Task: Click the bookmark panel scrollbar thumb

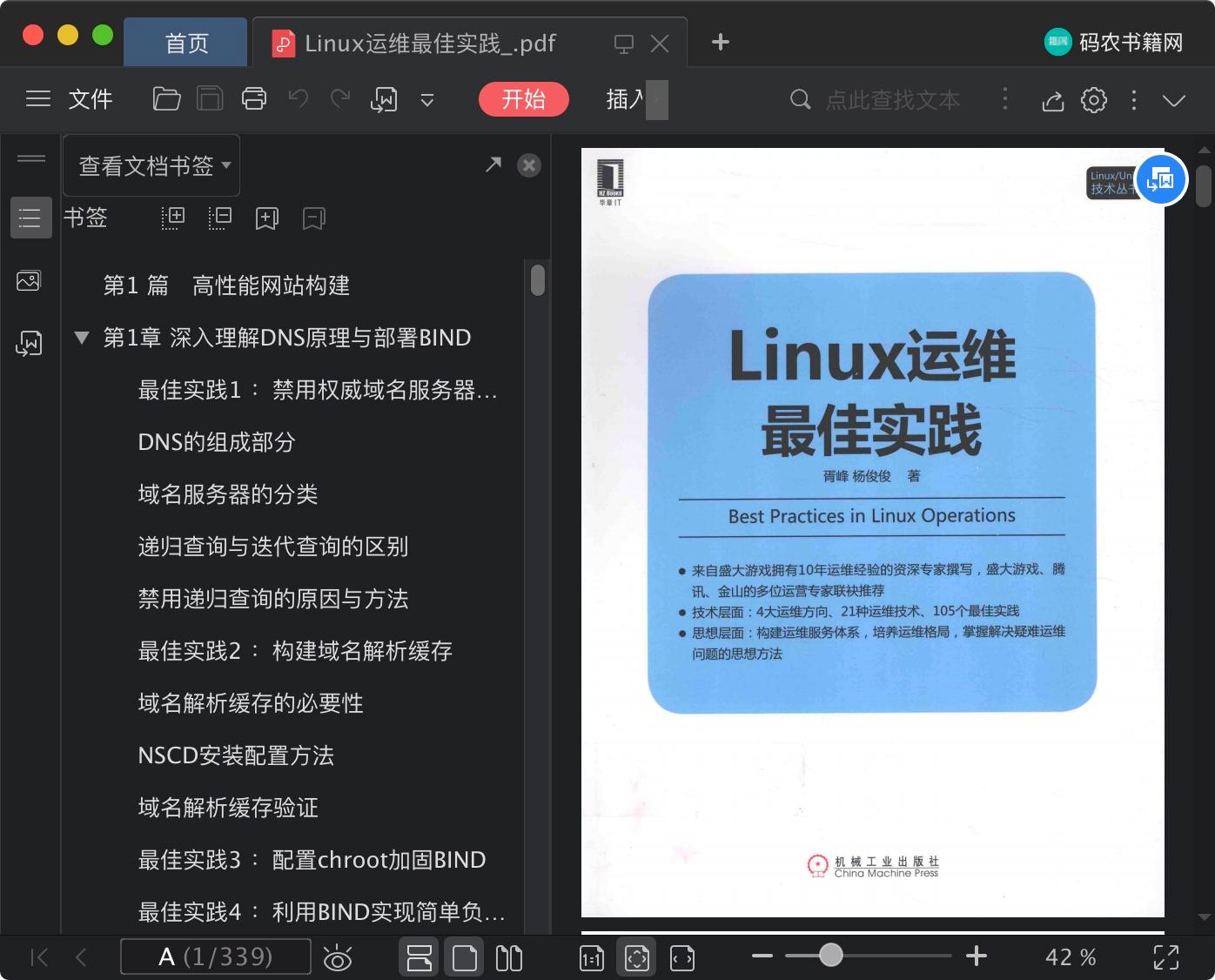Action: pos(538,280)
